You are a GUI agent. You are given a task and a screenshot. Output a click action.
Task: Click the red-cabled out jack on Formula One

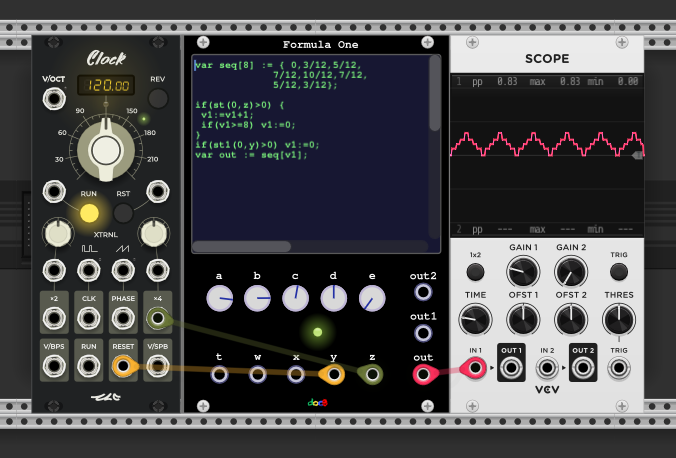[422, 374]
